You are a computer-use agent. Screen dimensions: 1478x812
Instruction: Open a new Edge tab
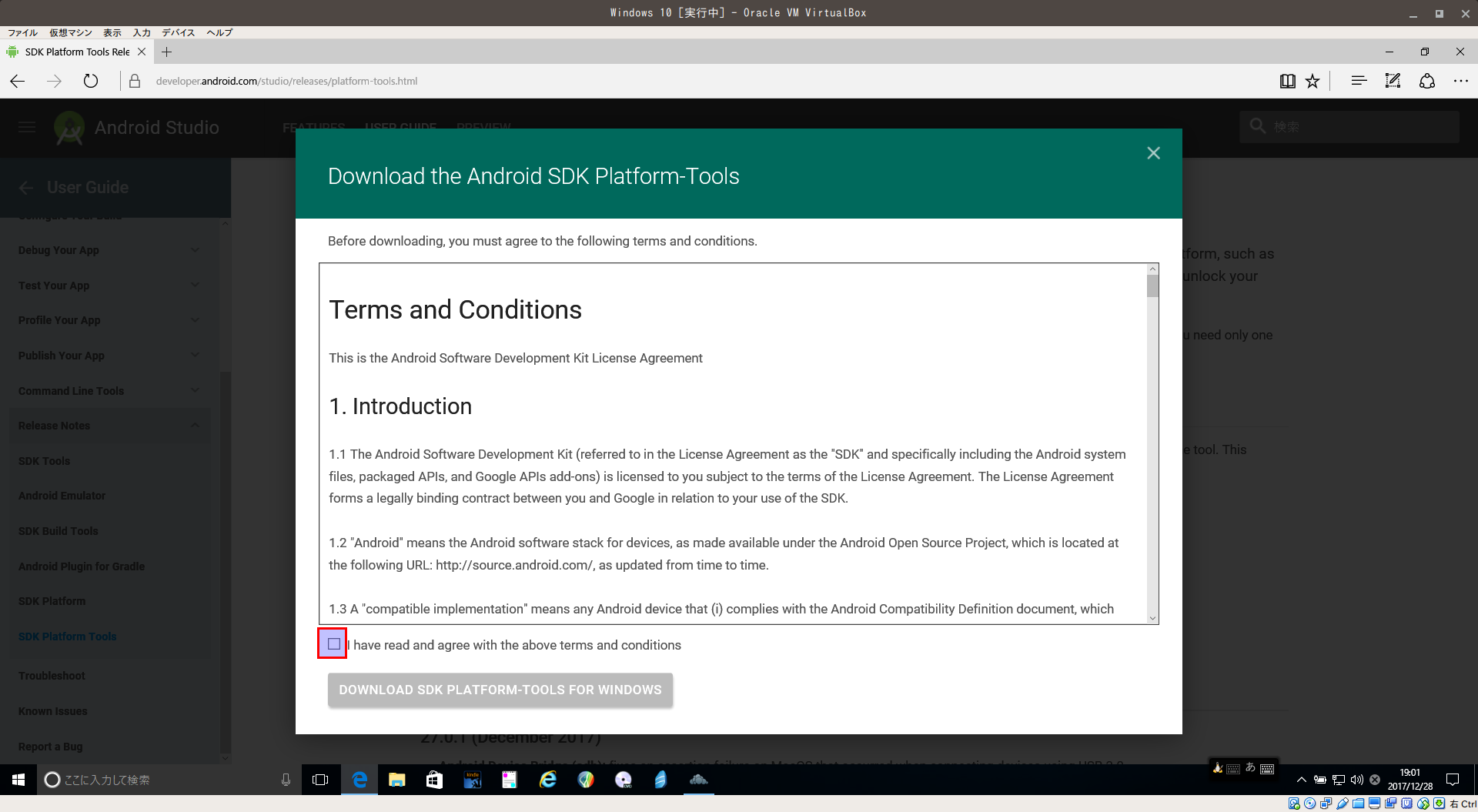(167, 52)
